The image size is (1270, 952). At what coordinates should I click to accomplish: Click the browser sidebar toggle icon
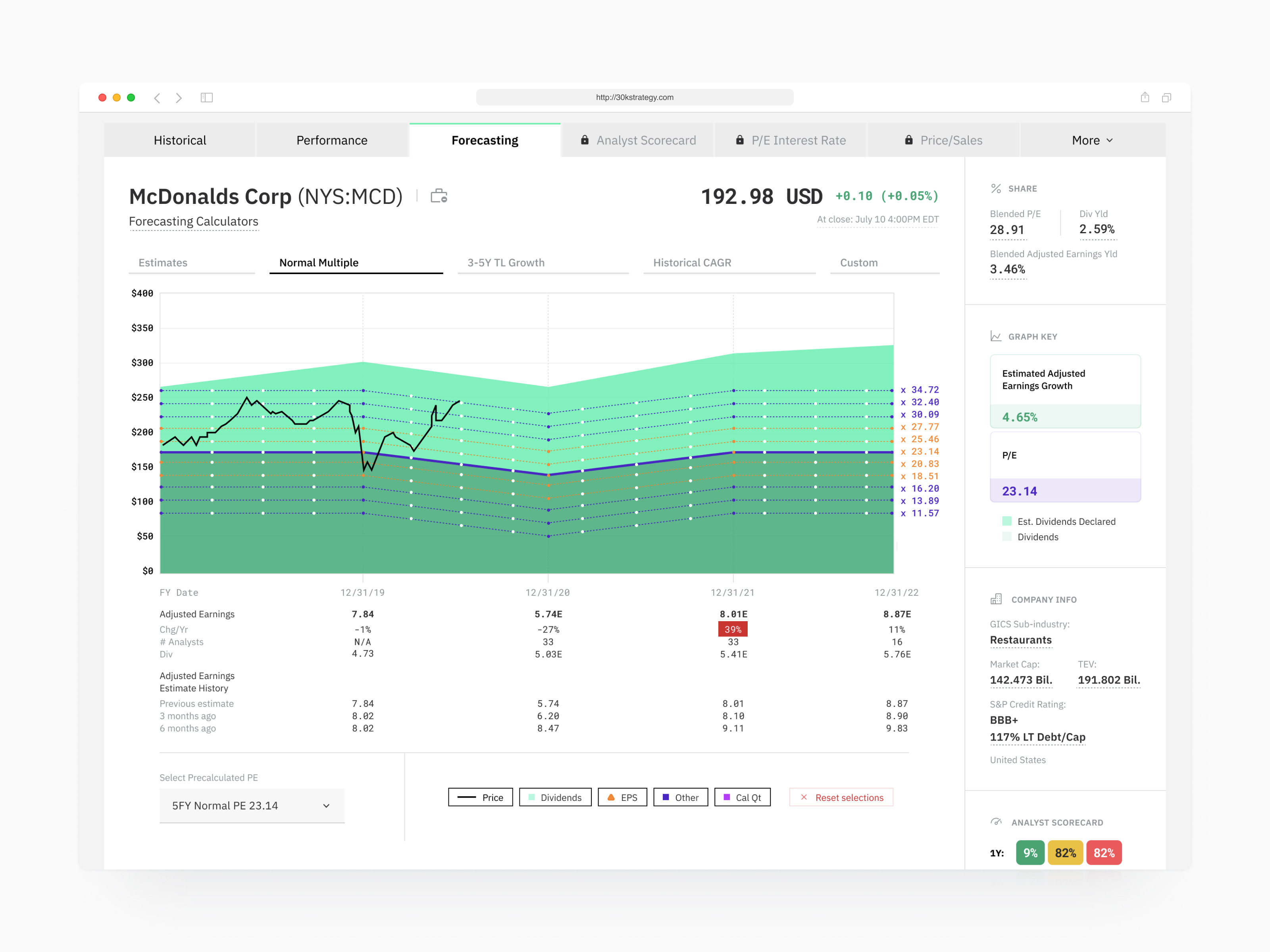(207, 98)
